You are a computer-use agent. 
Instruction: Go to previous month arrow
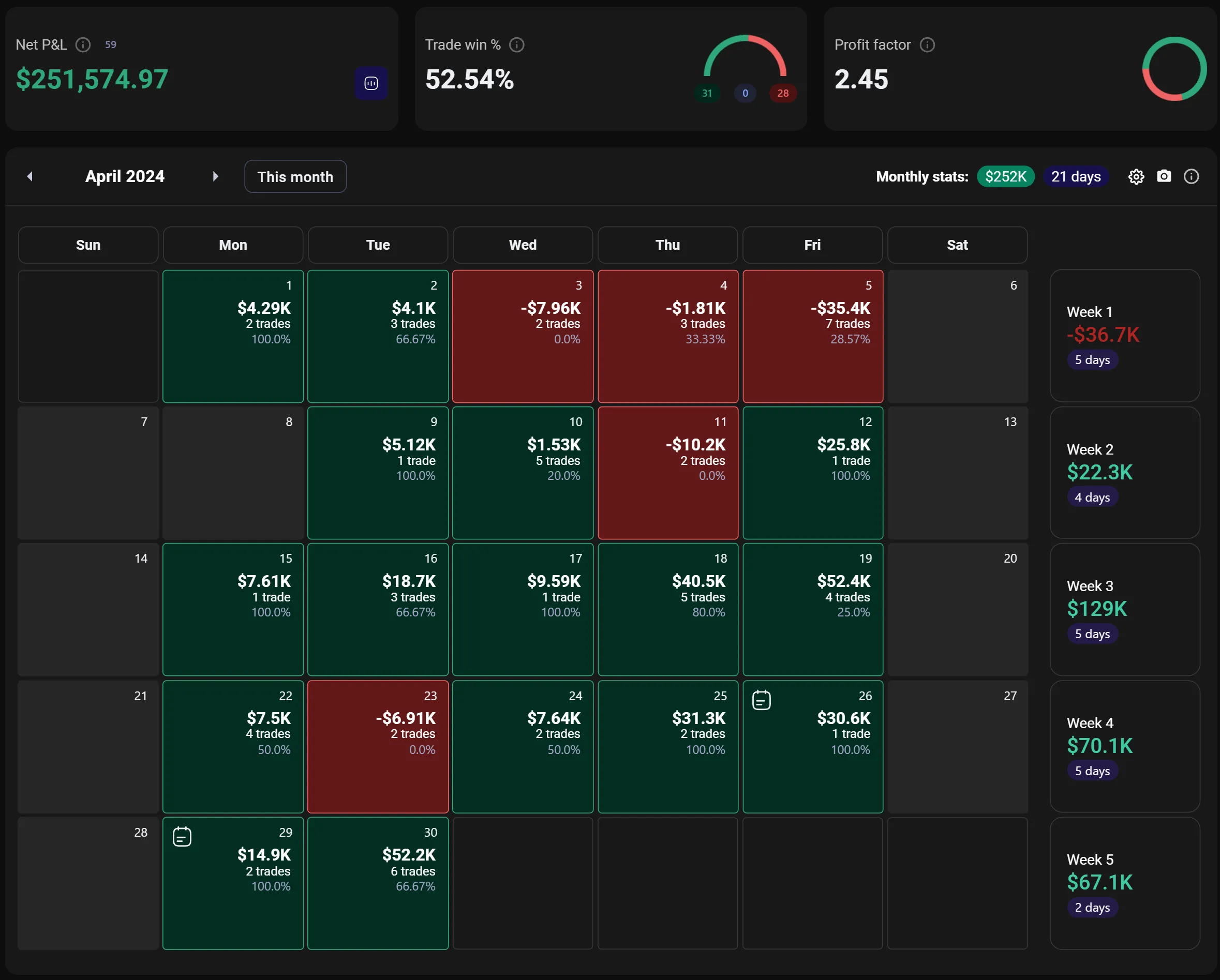[x=30, y=176]
